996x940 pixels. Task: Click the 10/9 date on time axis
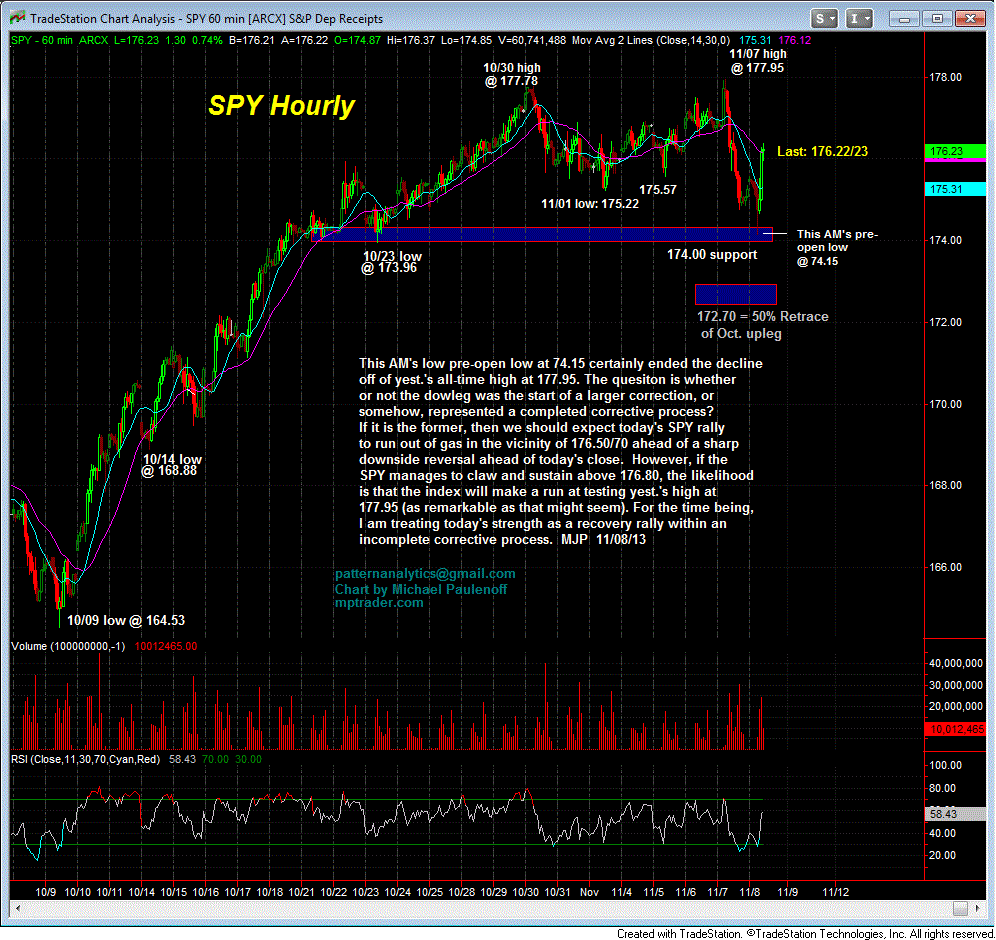tap(46, 892)
